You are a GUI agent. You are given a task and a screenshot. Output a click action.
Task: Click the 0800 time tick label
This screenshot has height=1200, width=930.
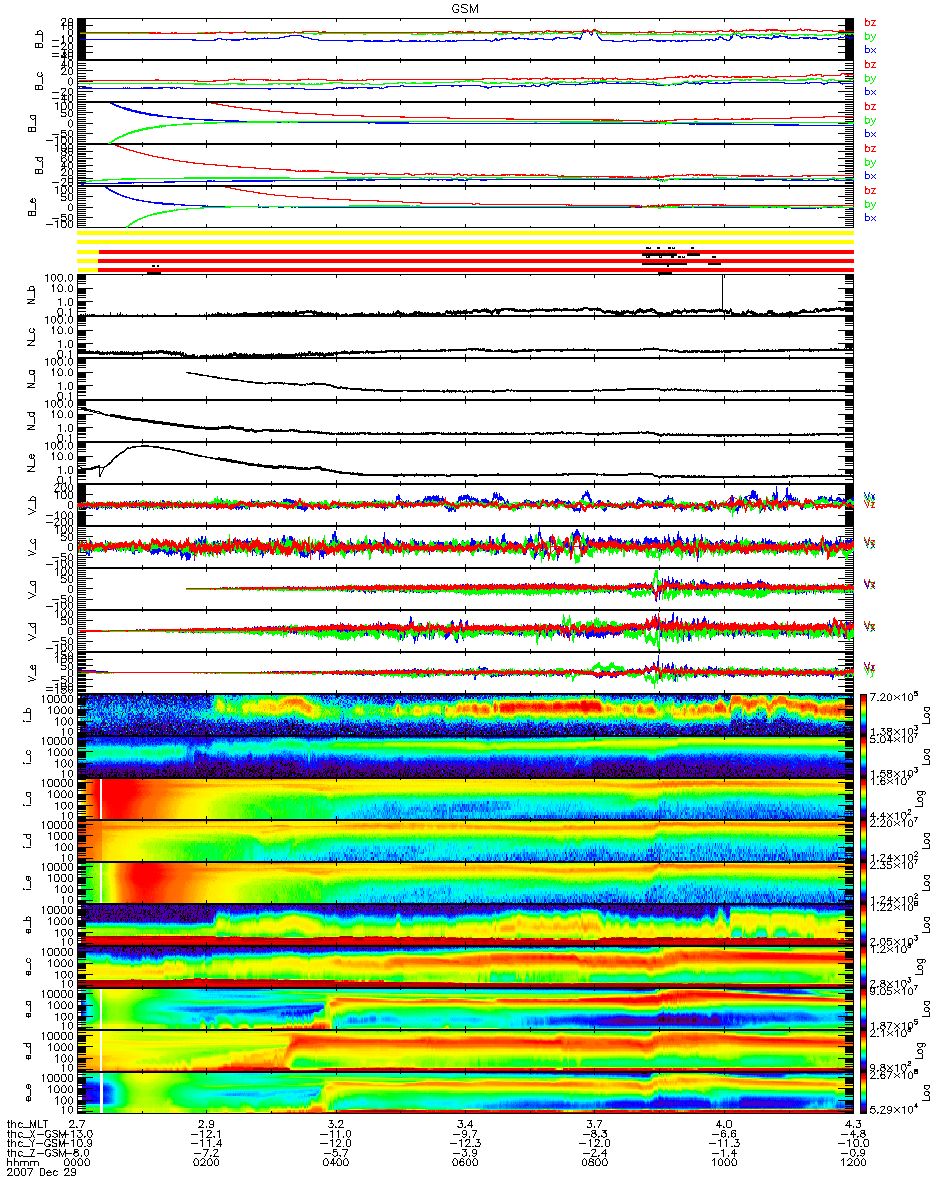(x=594, y=1163)
